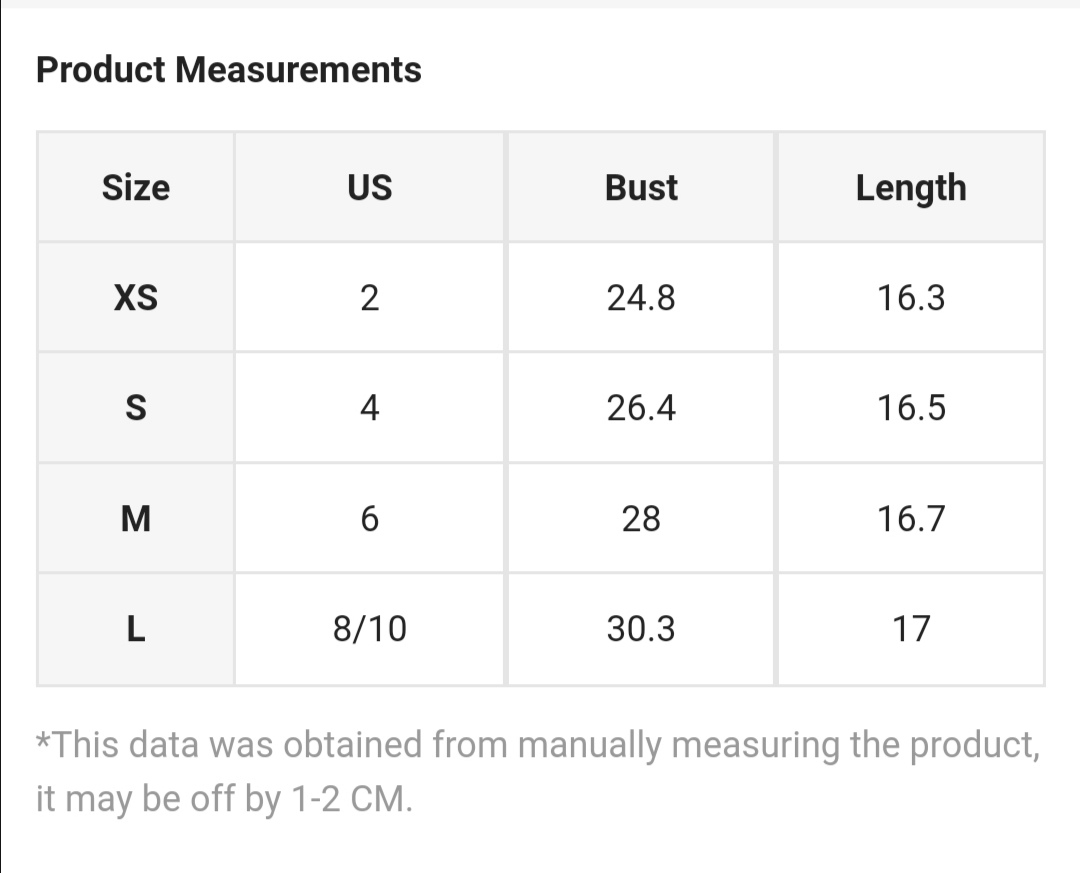This screenshot has height=873, width=1080.
Task: Click the bust value 26.4
Action: (641, 407)
